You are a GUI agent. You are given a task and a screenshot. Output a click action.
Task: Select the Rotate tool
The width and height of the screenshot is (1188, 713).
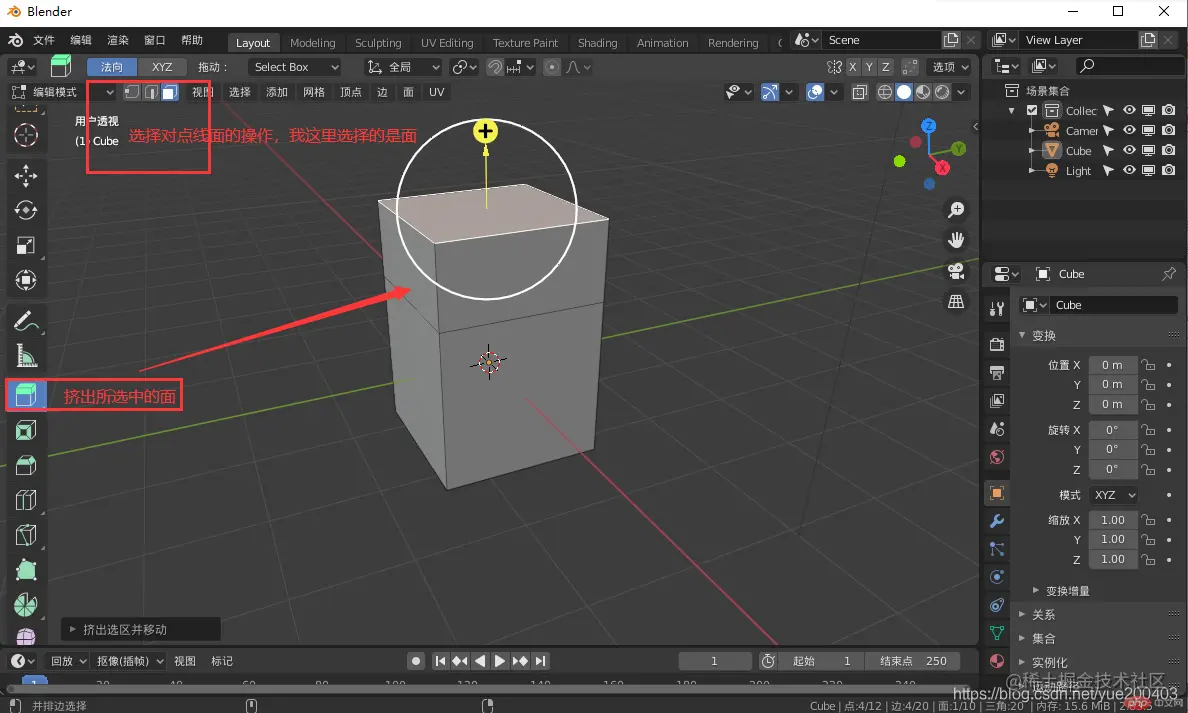click(26, 211)
